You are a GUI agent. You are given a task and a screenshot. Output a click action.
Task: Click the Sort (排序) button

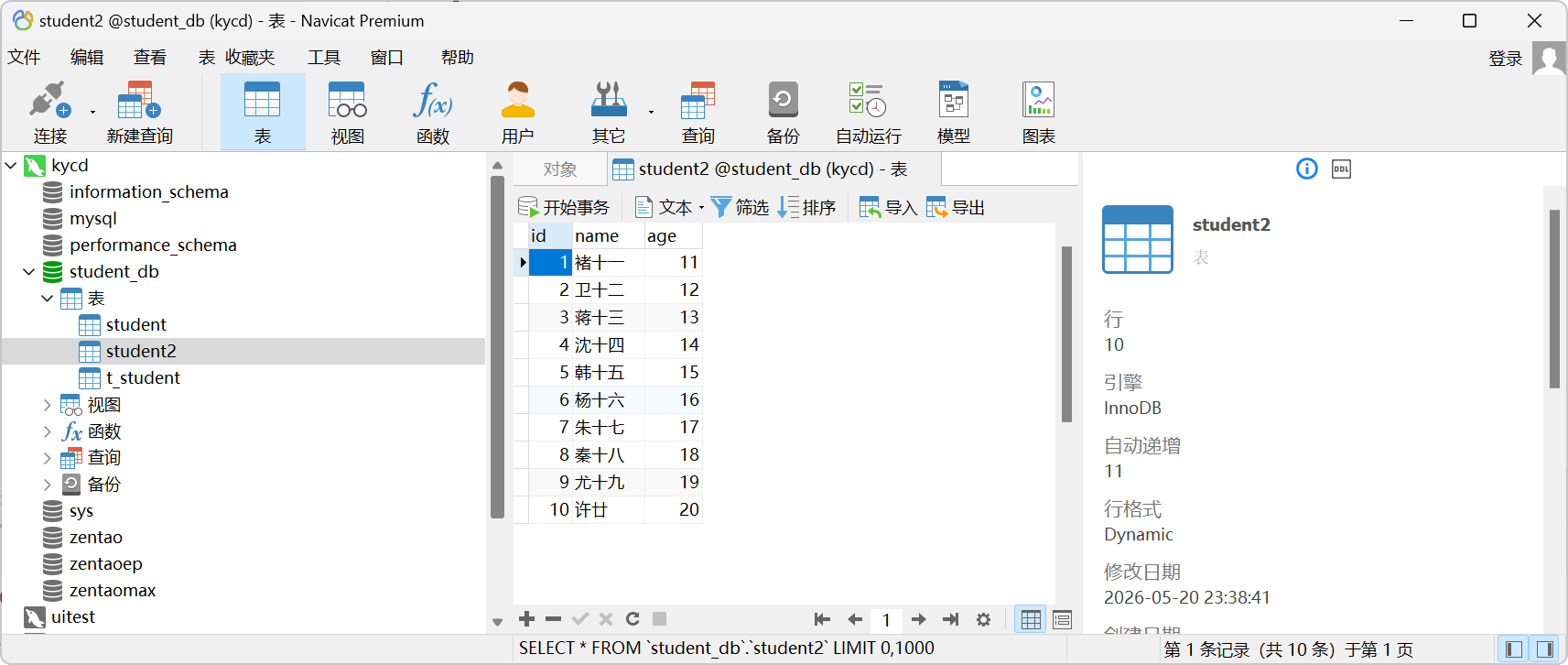click(x=807, y=207)
